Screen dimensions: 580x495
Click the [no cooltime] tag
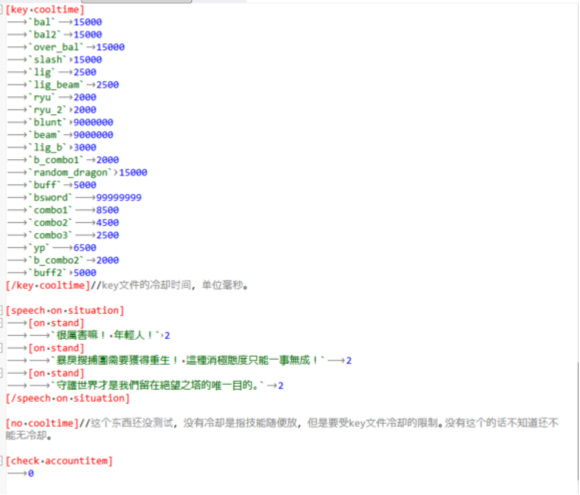[x=42, y=423]
